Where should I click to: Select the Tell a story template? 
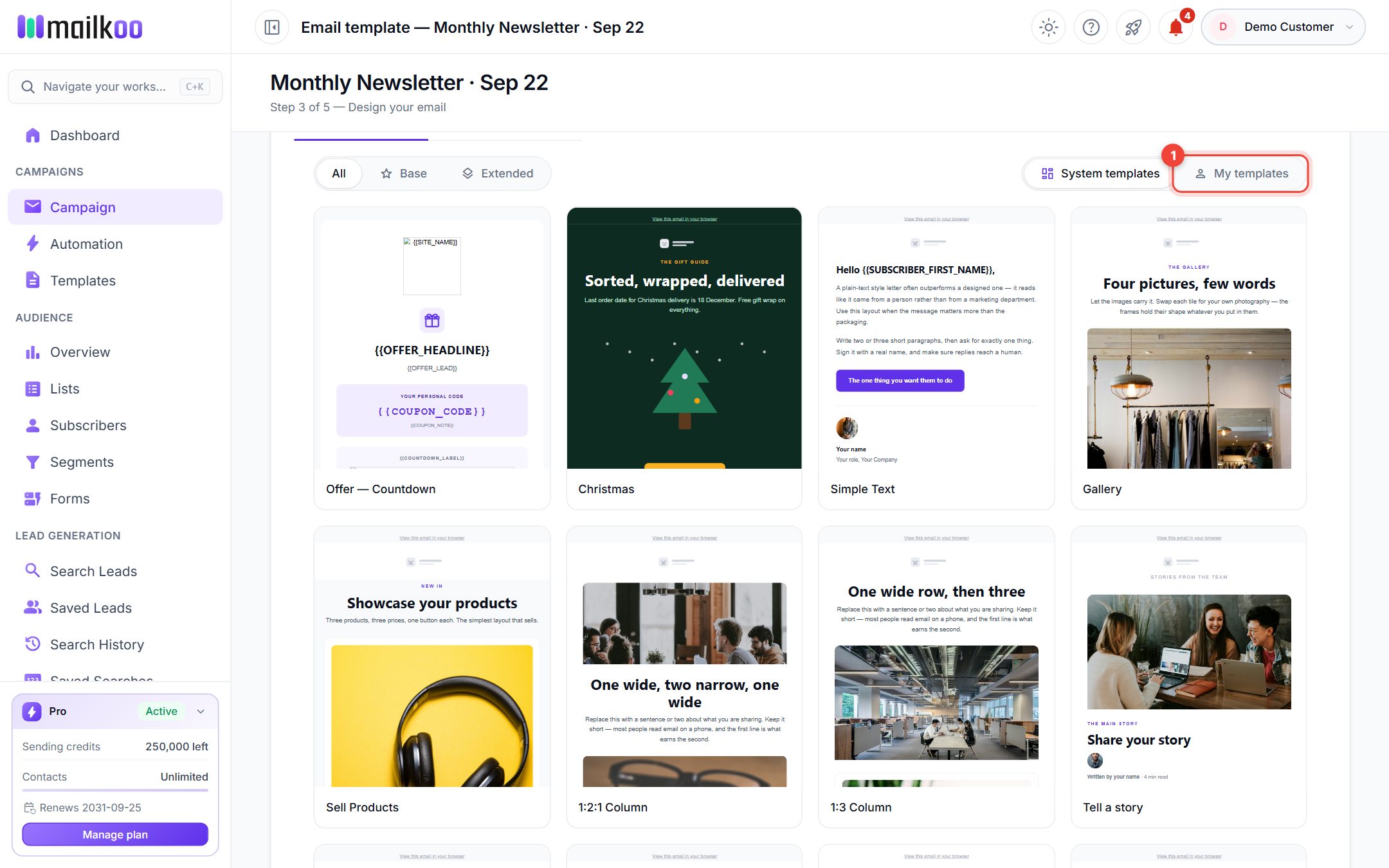1188,677
